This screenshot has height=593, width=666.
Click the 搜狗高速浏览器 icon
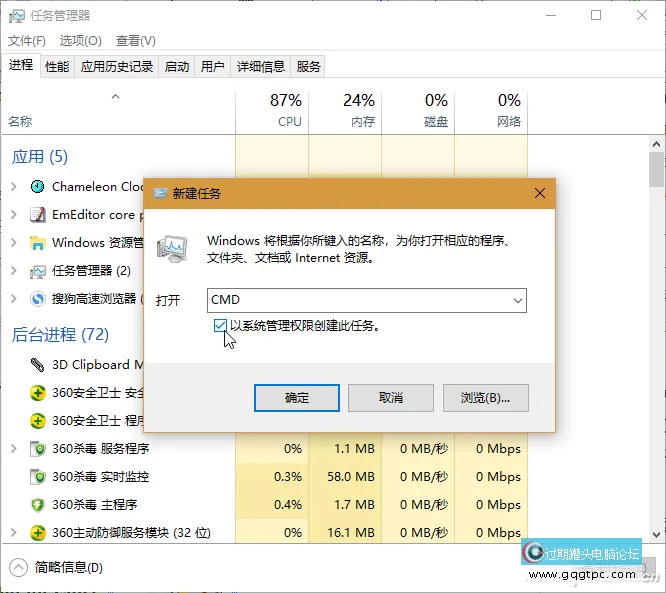click(x=37, y=299)
